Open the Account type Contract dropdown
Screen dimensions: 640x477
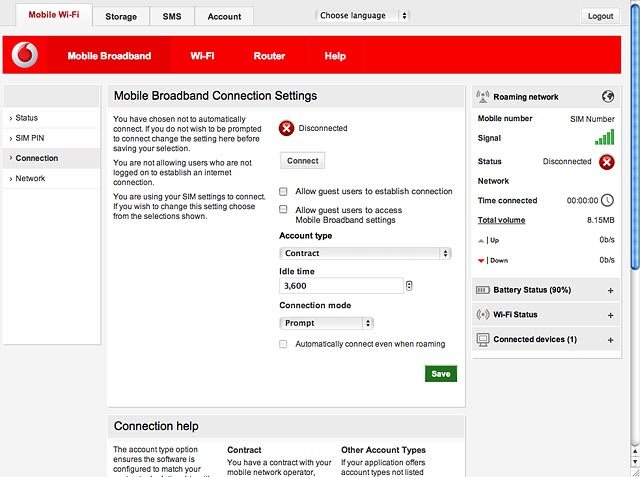[x=365, y=253]
